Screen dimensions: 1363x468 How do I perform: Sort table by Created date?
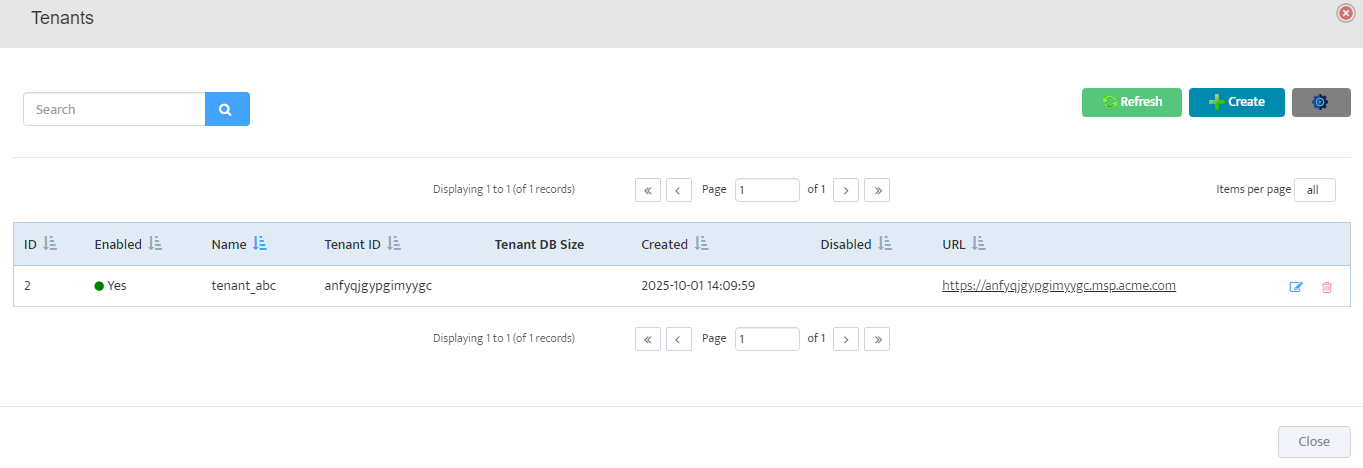click(701, 244)
